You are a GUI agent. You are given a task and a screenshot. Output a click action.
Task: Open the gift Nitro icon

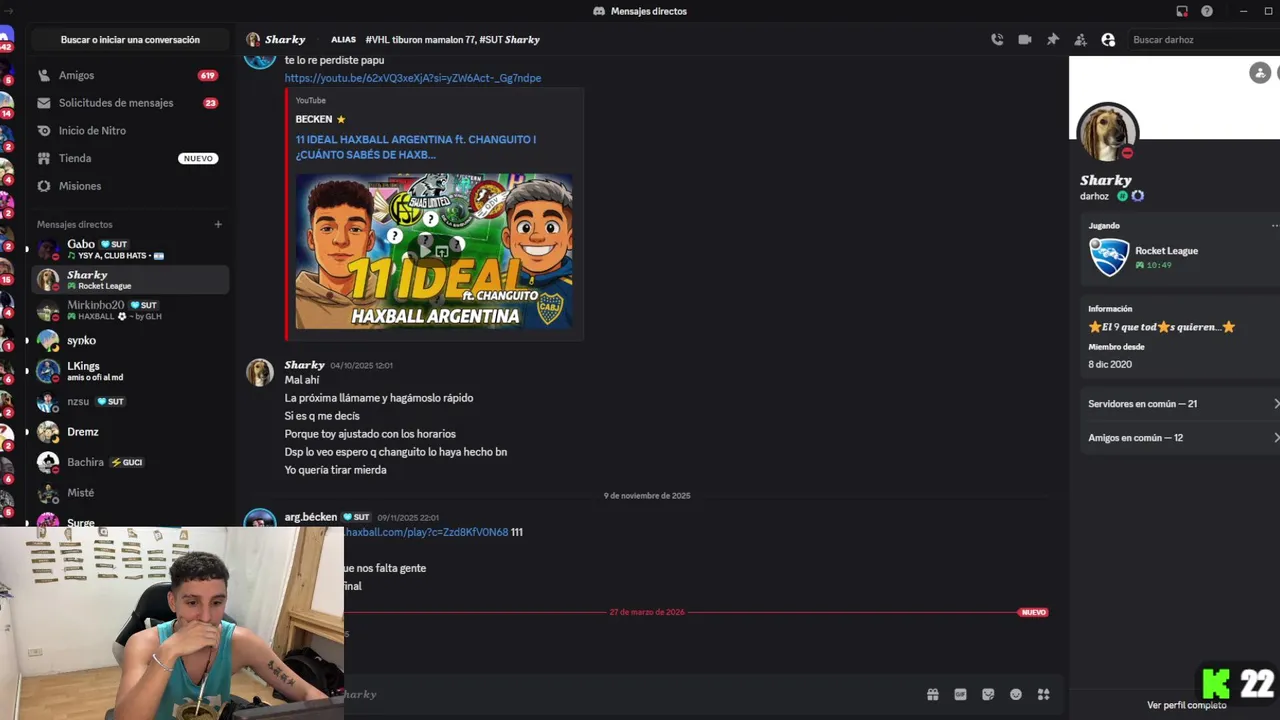point(932,694)
